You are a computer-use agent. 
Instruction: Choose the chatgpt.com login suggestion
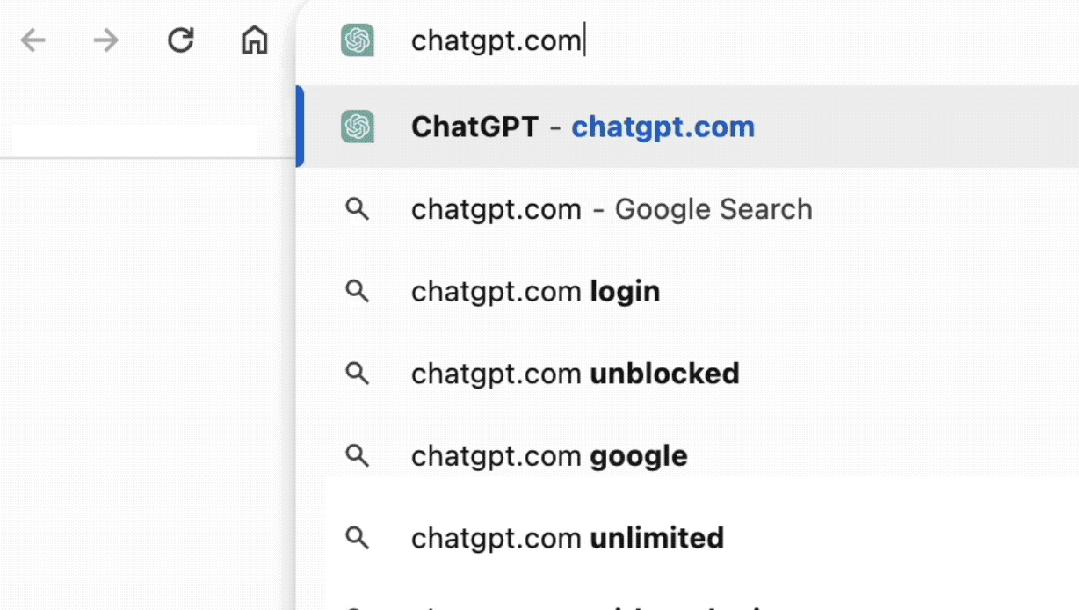(535, 291)
